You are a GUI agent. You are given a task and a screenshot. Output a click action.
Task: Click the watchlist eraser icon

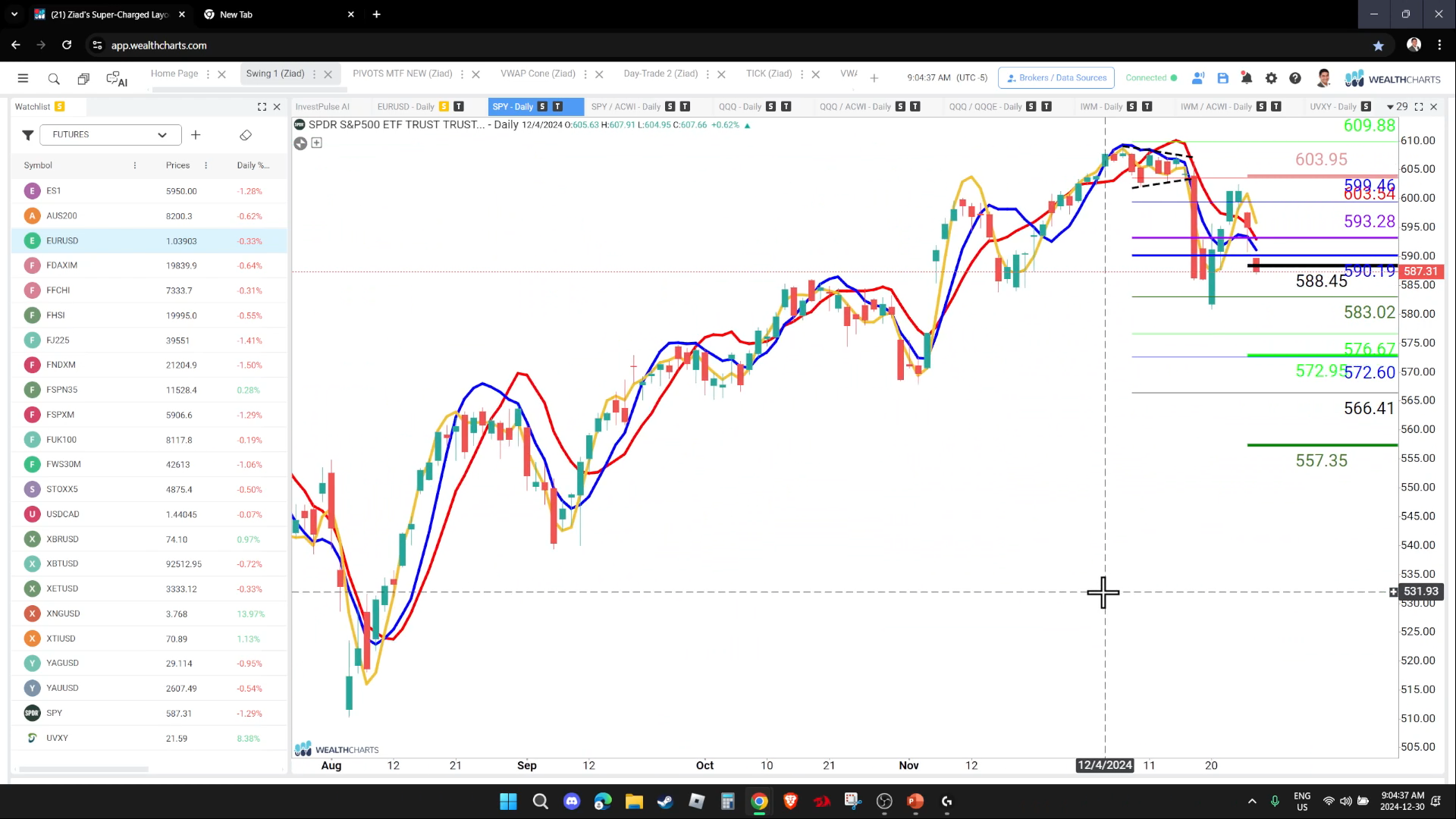coord(245,135)
